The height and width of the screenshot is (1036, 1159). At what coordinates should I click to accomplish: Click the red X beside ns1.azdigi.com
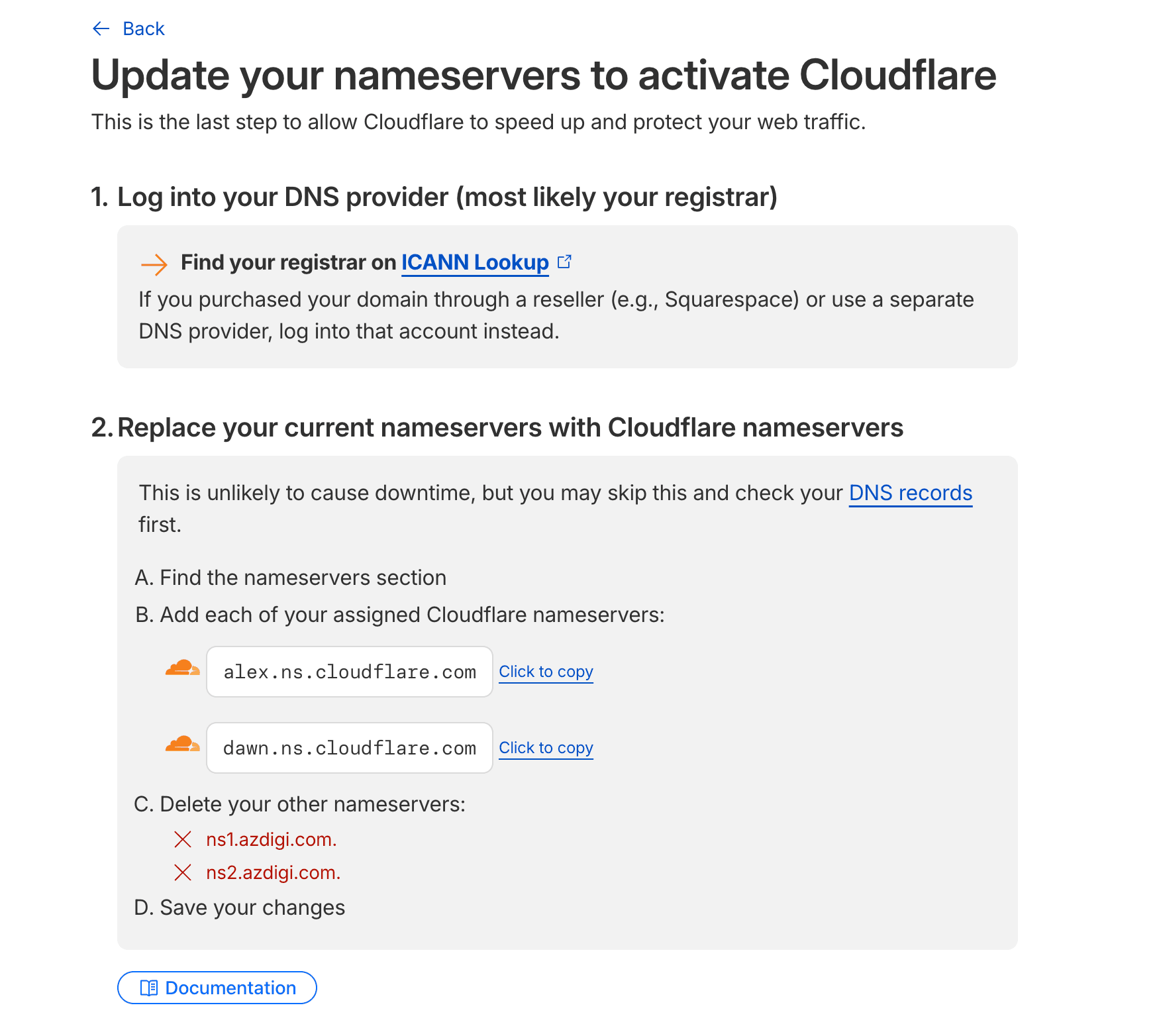[183, 839]
